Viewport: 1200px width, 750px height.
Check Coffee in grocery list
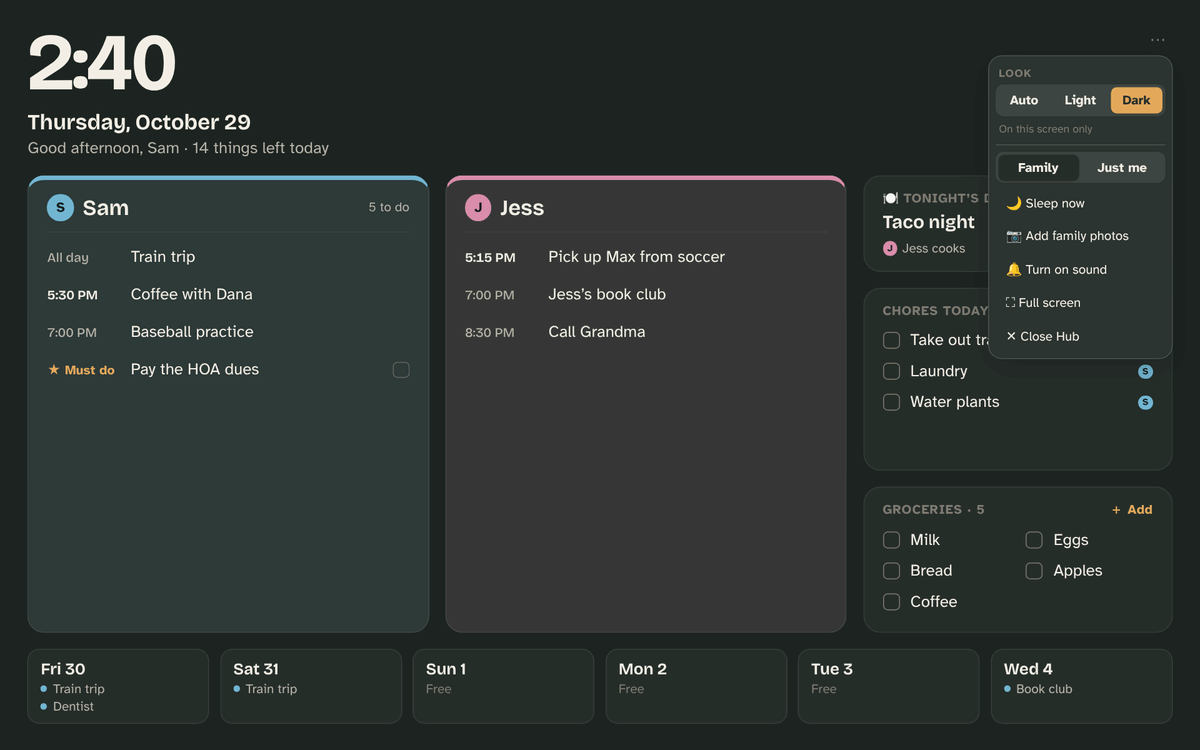pyautogui.click(x=891, y=602)
